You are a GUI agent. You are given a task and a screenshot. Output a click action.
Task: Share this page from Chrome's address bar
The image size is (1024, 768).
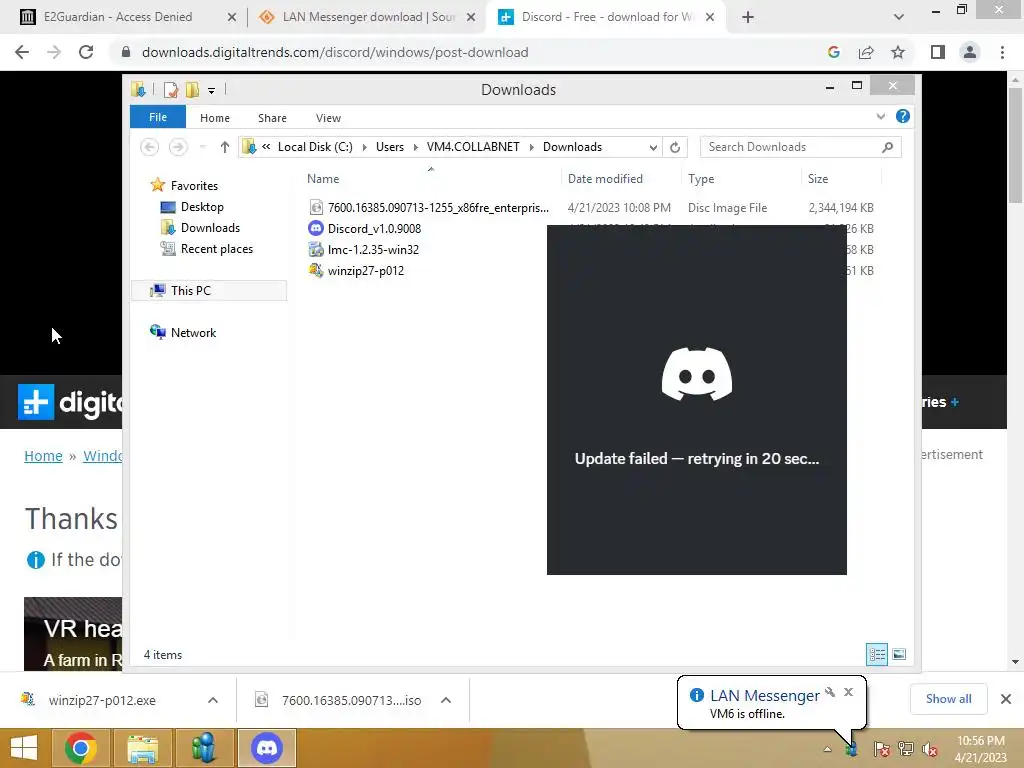pos(866,52)
